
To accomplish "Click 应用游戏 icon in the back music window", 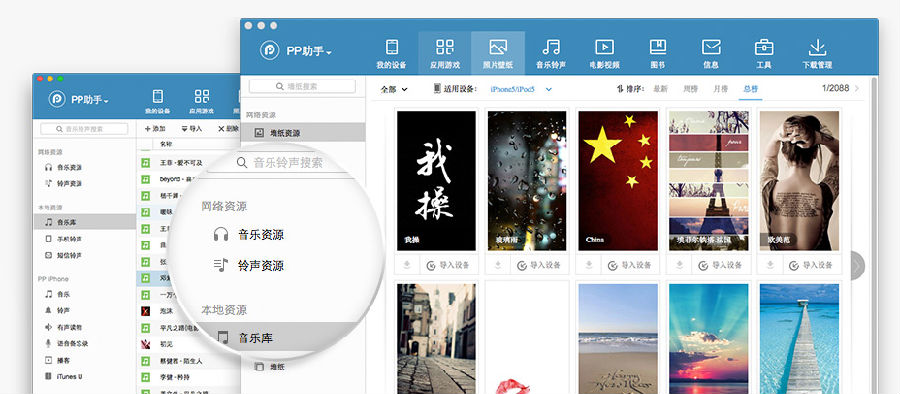I will tap(201, 102).
